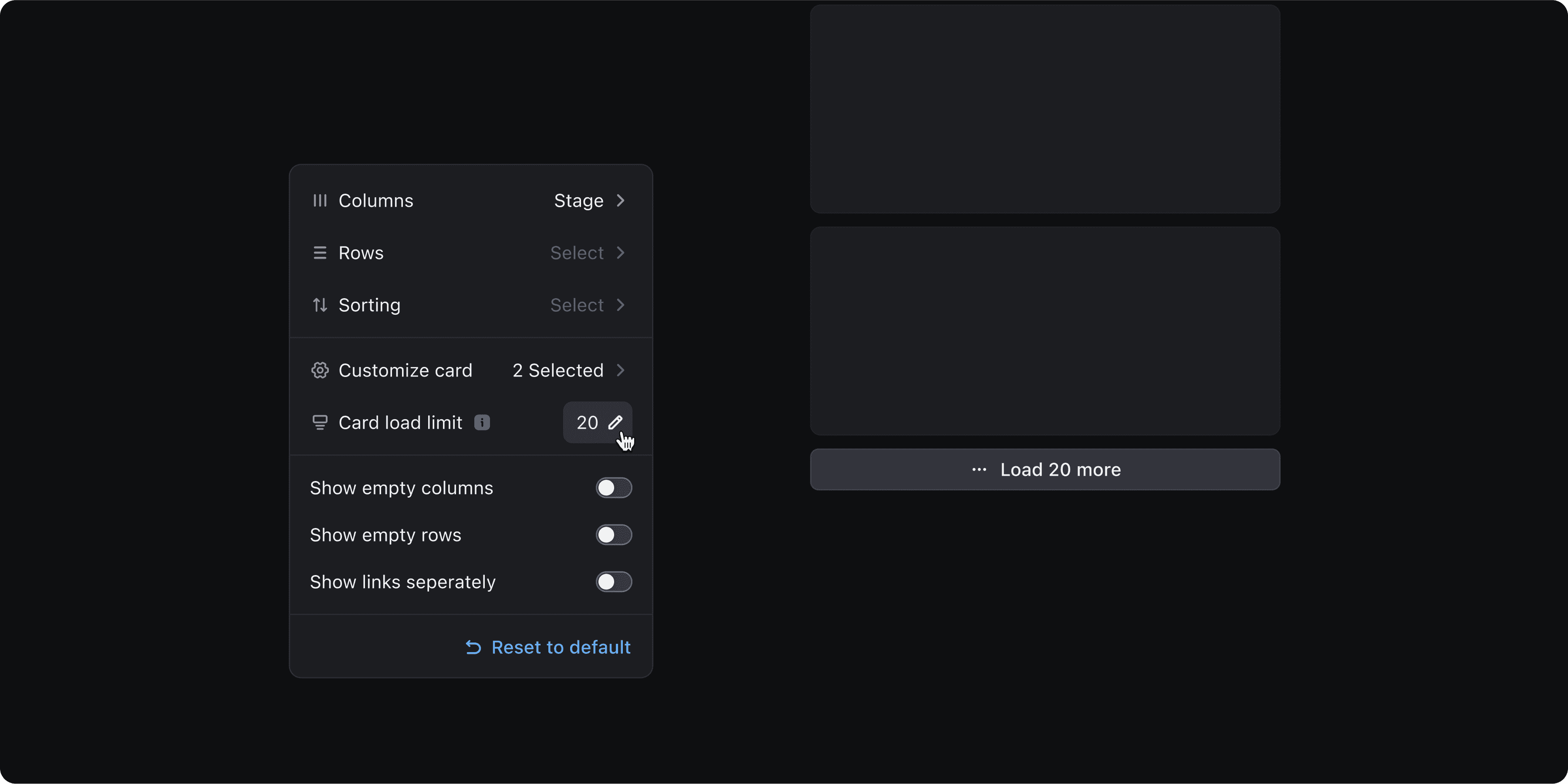Toggle Show links seperately switch
Viewport: 1568px width, 784px height.
pos(614,582)
